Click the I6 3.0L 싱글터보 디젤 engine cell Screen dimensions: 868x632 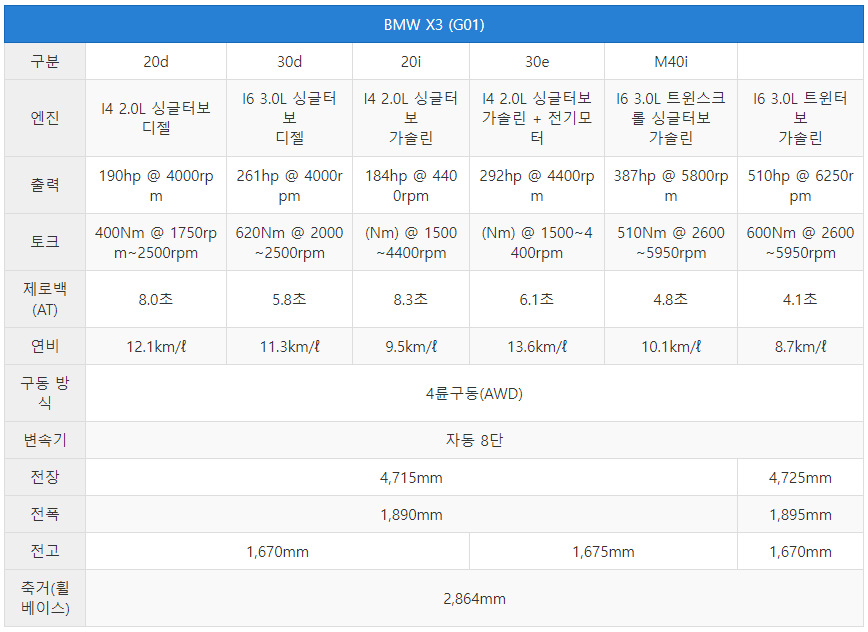click(289, 118)
